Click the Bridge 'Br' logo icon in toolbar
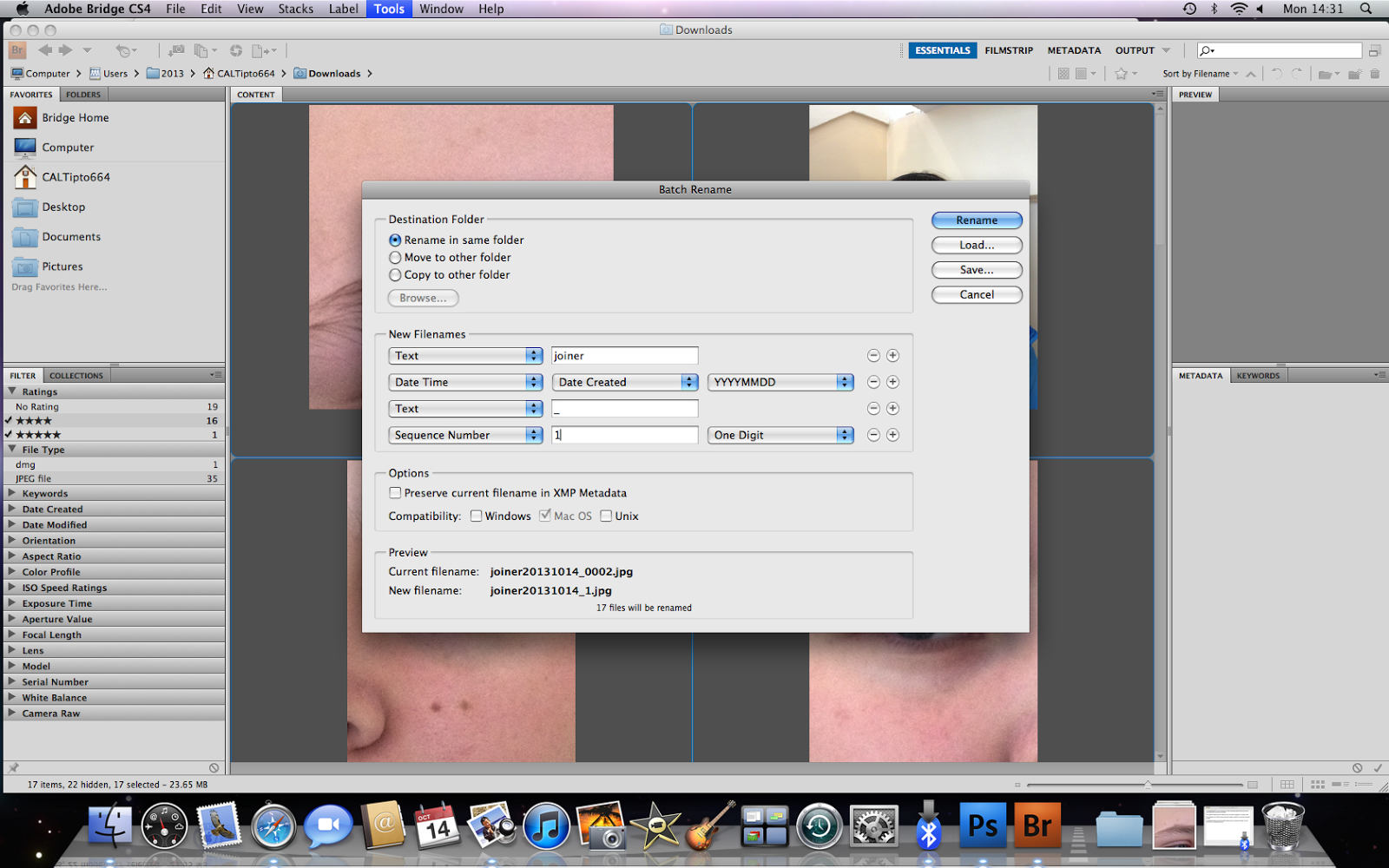This screenshot has height=868, width=1389. 17,50
